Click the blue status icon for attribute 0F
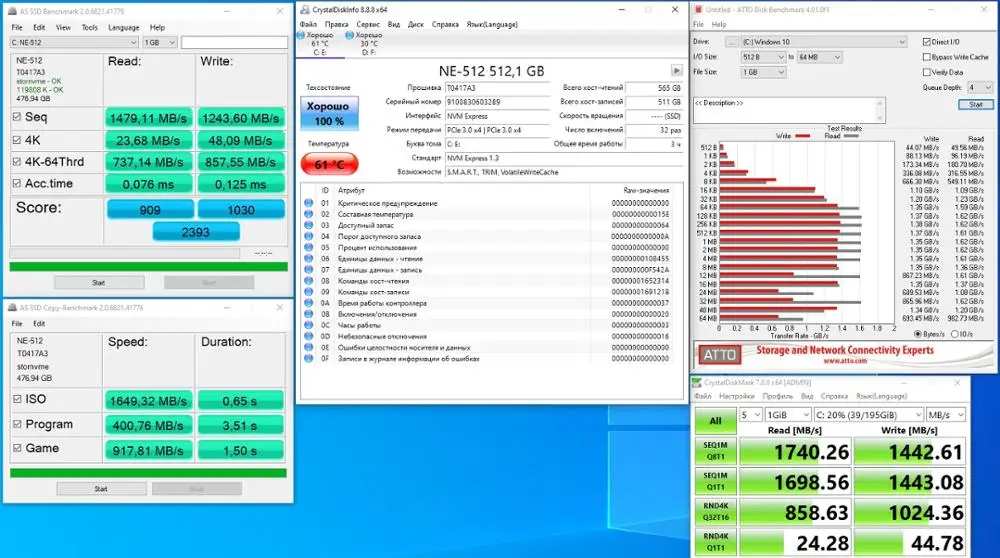 tap(309, 358)
